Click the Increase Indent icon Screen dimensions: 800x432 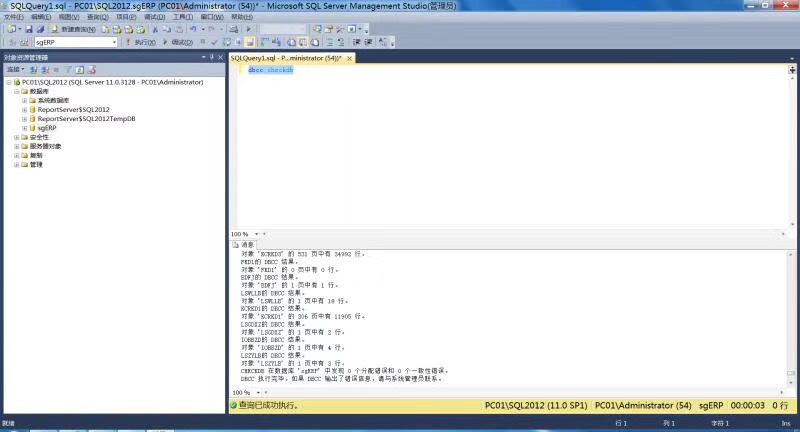[x=368, y=42]
